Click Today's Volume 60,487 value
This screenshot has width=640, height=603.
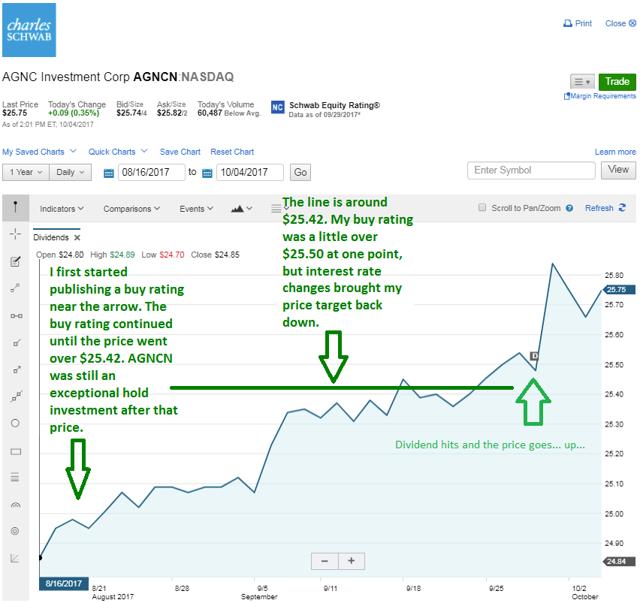[210, 113]
